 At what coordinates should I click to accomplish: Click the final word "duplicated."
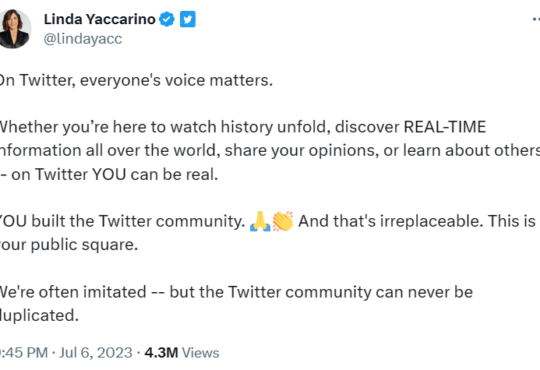(x=39, y=316)
